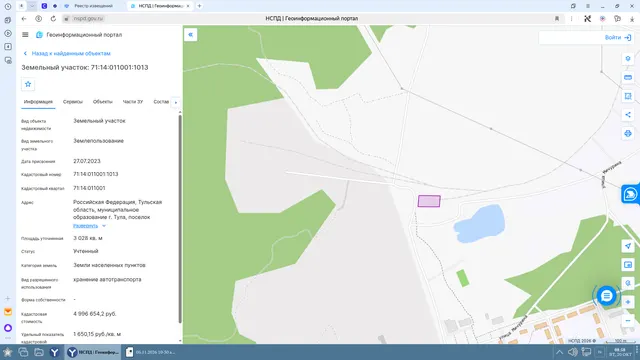Zoom in on the map
The image size is (640, 360).
628,302
